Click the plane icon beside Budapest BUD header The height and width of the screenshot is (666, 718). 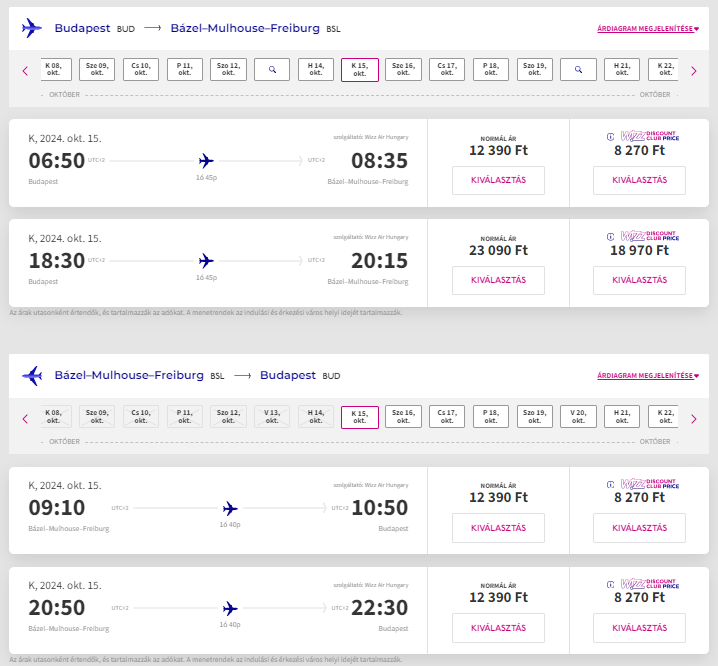click(32, 28)
